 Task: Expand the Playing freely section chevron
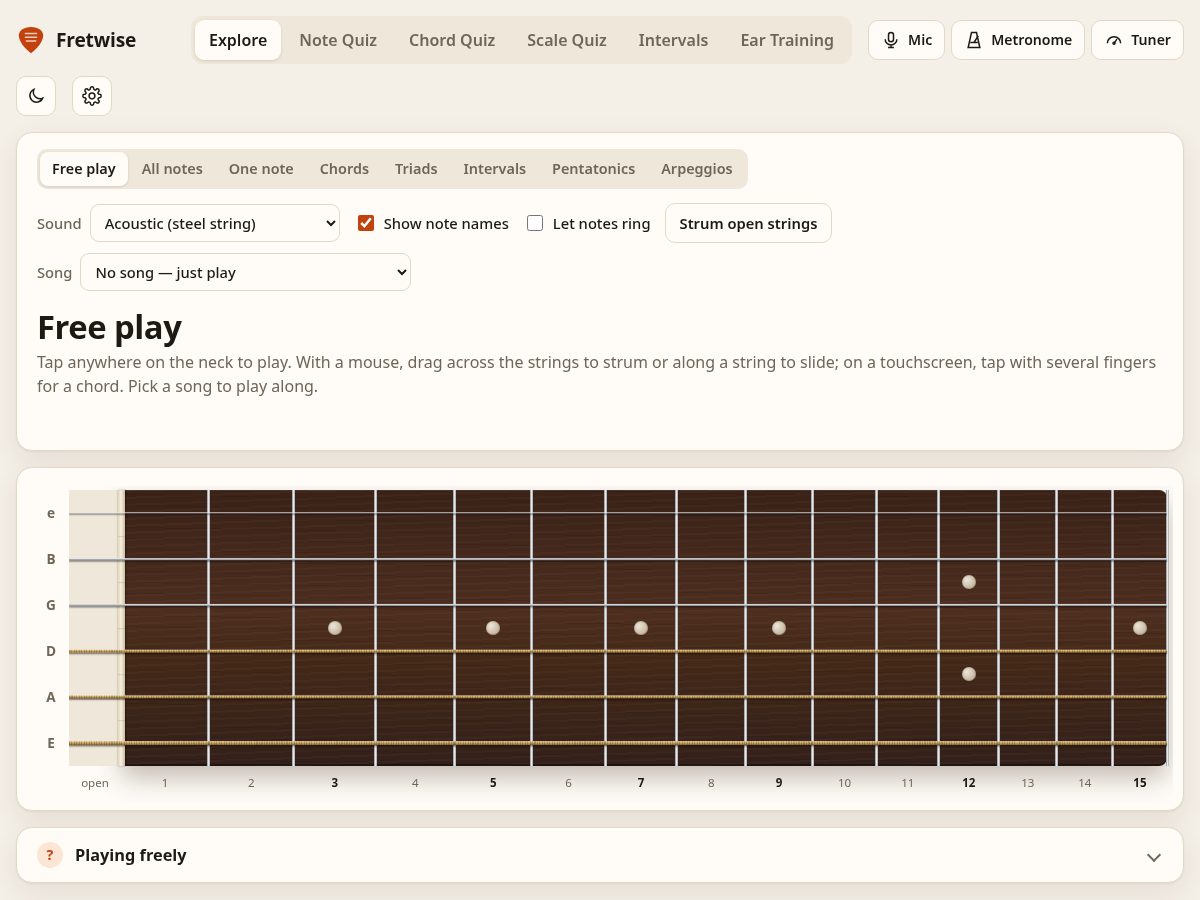coord(1154,857)
